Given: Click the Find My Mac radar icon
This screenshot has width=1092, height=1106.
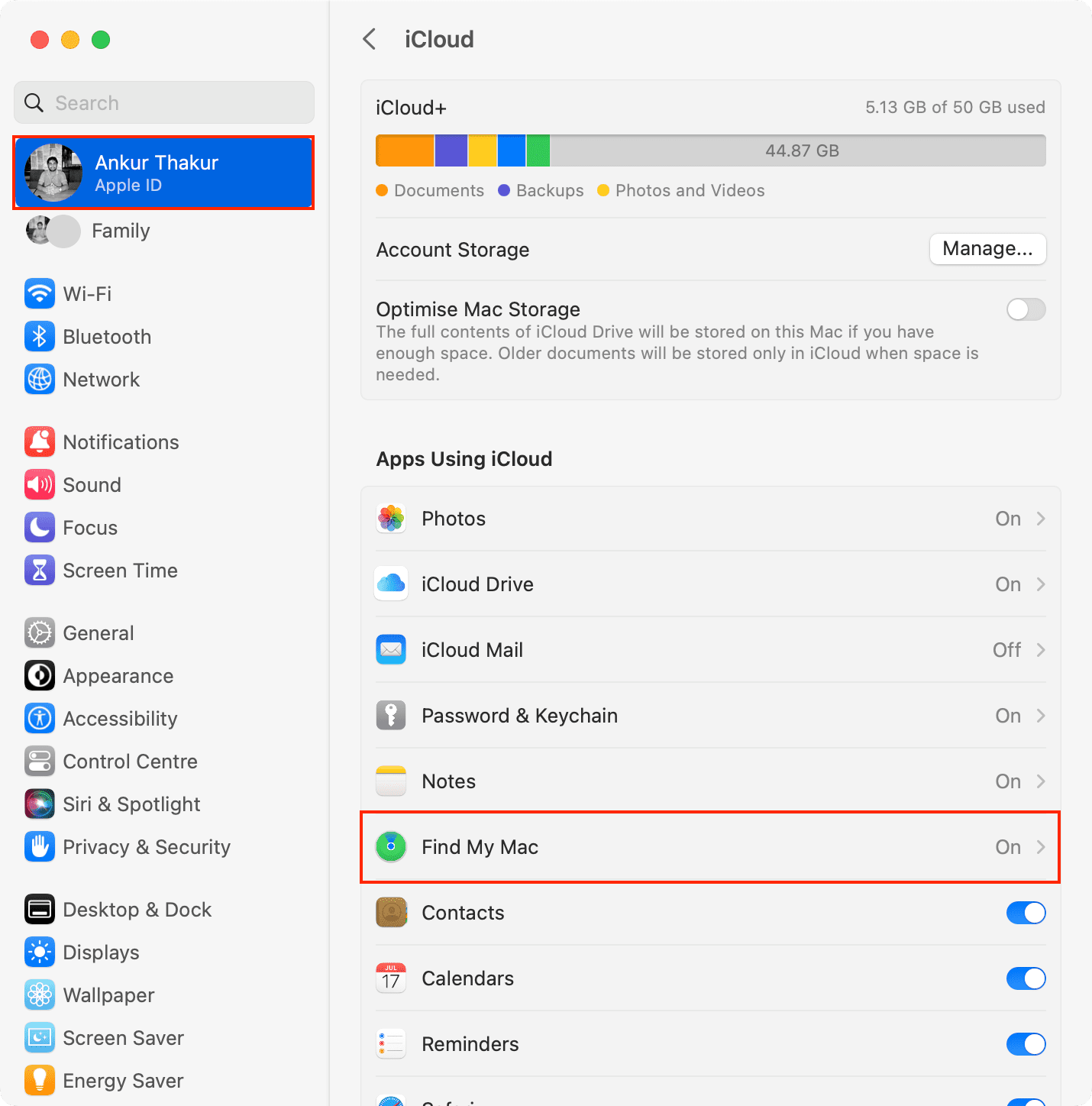Looking at the screenshot, I should pyautogui.click(x=391, y=847).
